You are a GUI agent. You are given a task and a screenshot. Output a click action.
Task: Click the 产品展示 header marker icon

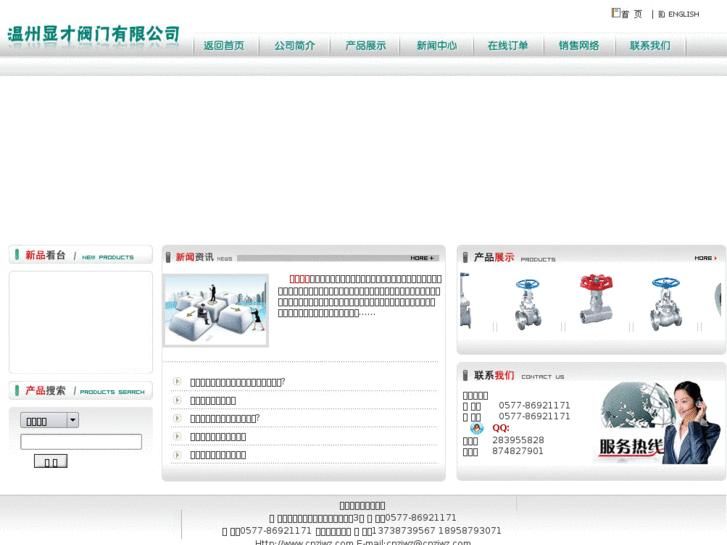(x=465, y=257)
